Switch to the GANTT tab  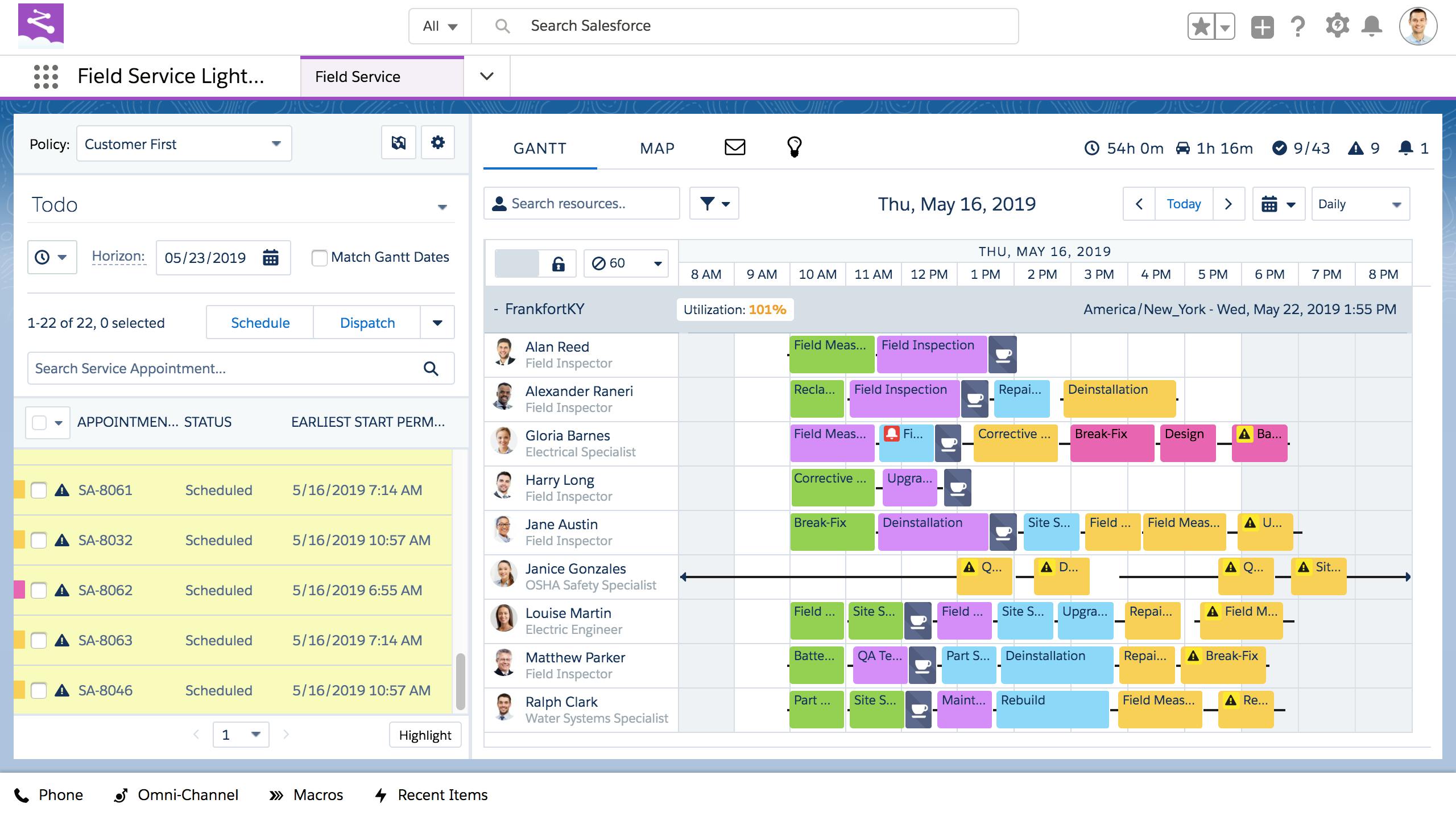click(x=540, y=149)
